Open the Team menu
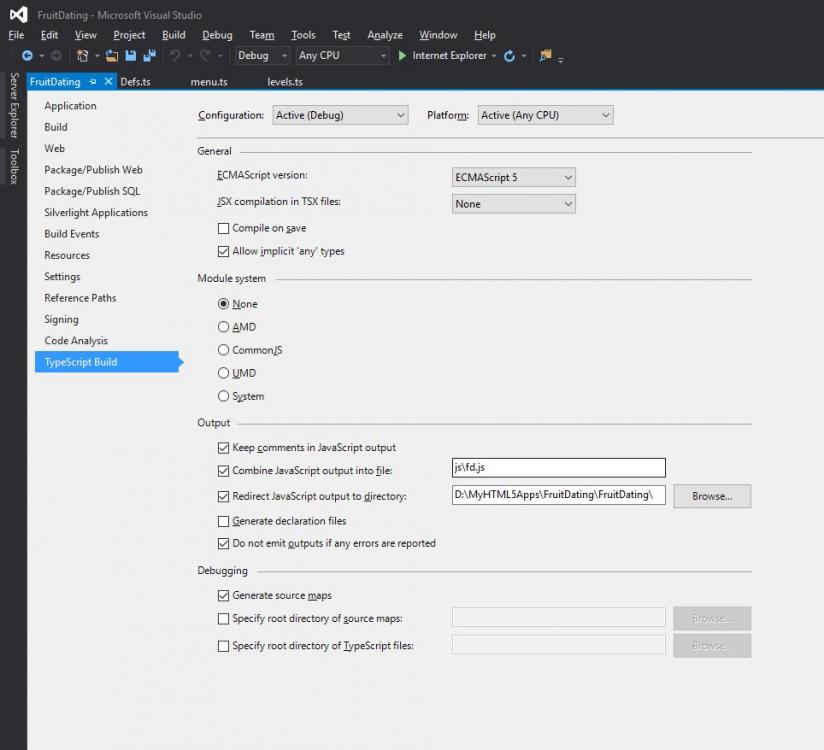This screenshot has width=824, height=750. point(262,35)
